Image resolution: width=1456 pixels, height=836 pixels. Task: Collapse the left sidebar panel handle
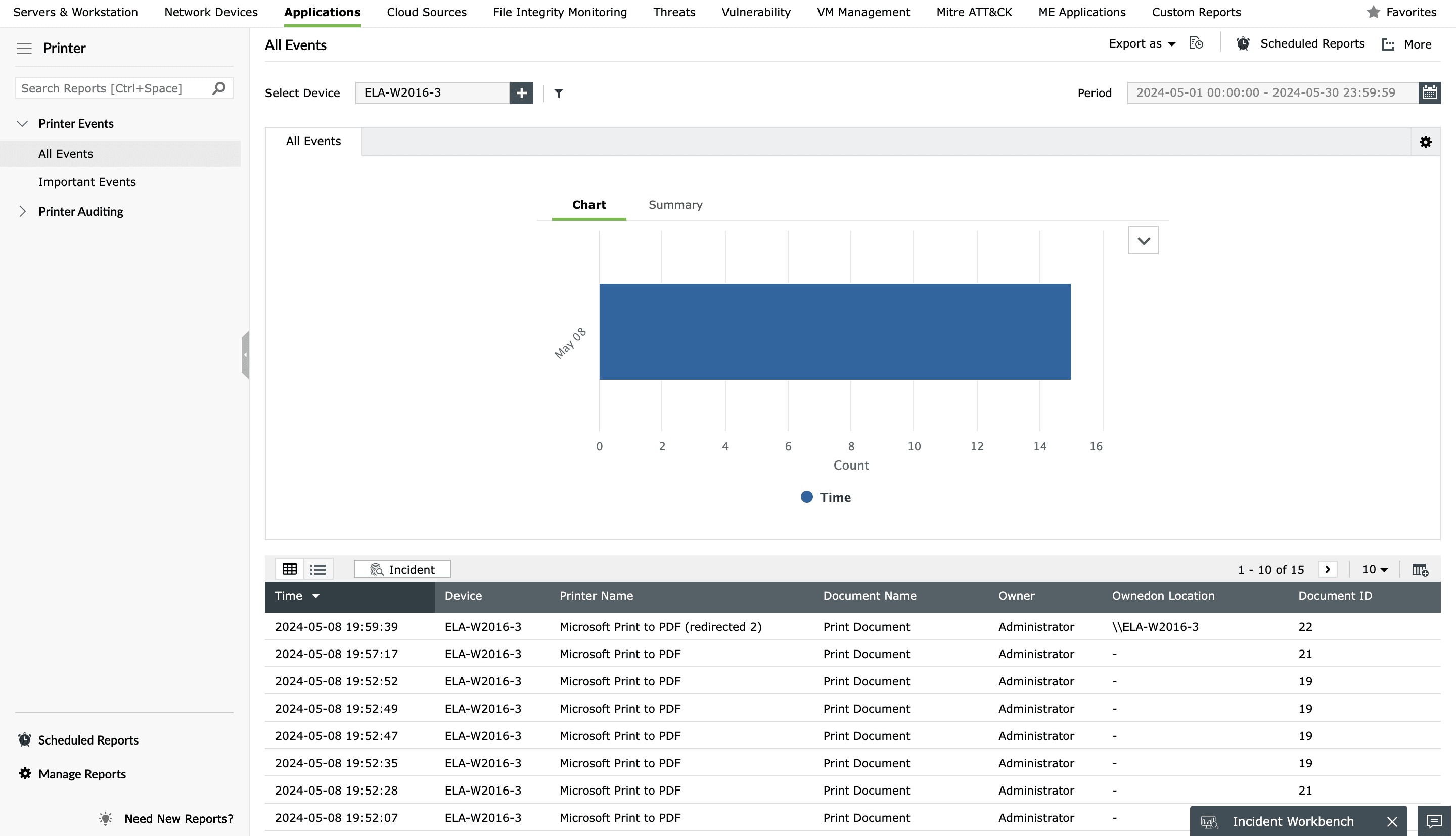click(x=245, y=354)
